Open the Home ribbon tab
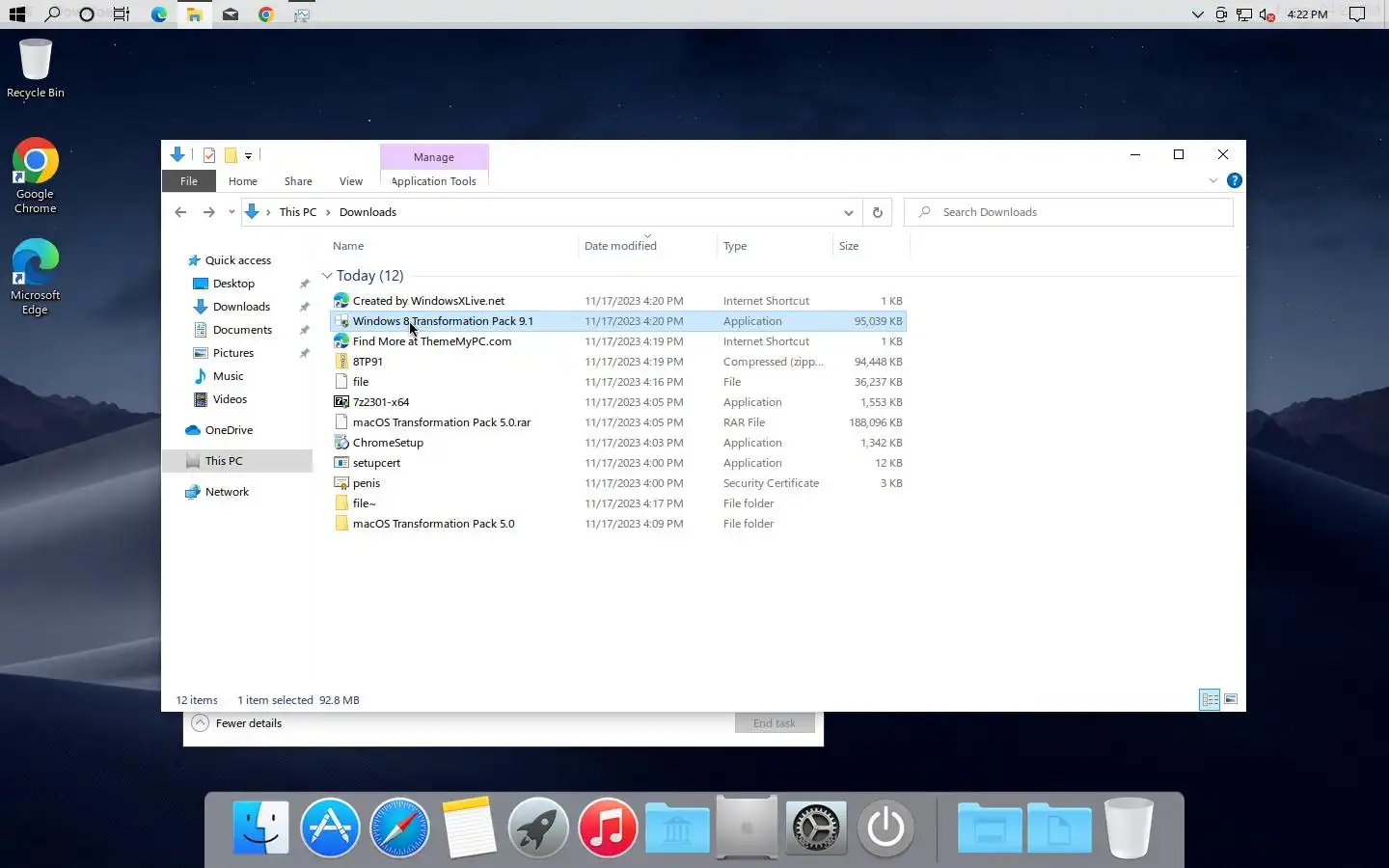The height and width of the screenshot is (868, 1389). [243, 181]
